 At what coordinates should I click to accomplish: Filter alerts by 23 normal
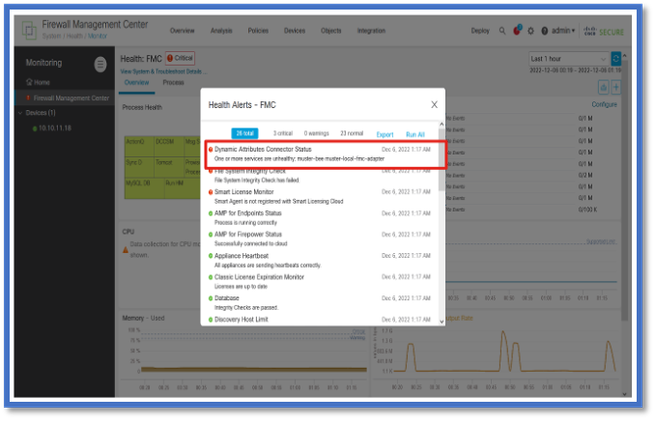click(x=352, y=133)
